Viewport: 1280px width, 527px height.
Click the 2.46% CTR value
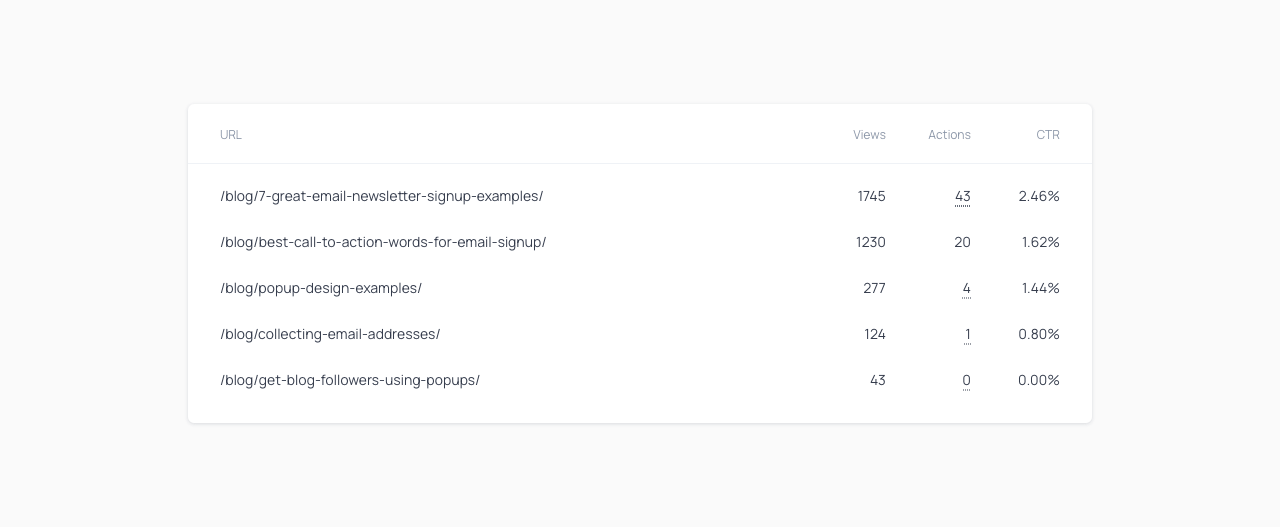(1038, 196)
